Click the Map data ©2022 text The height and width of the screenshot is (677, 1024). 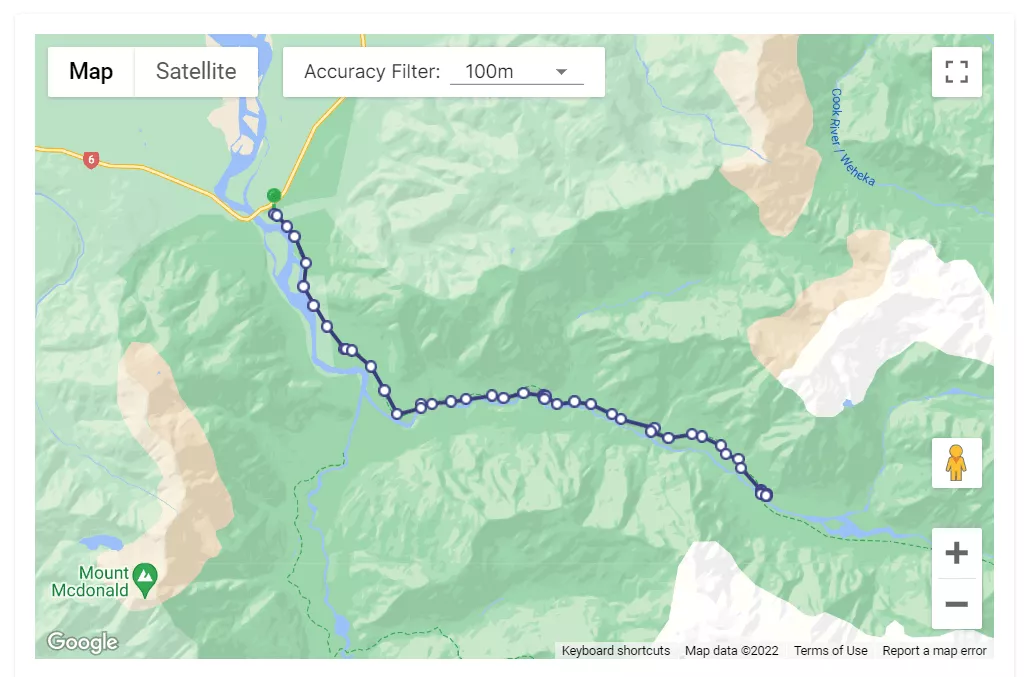pos(731,650)
